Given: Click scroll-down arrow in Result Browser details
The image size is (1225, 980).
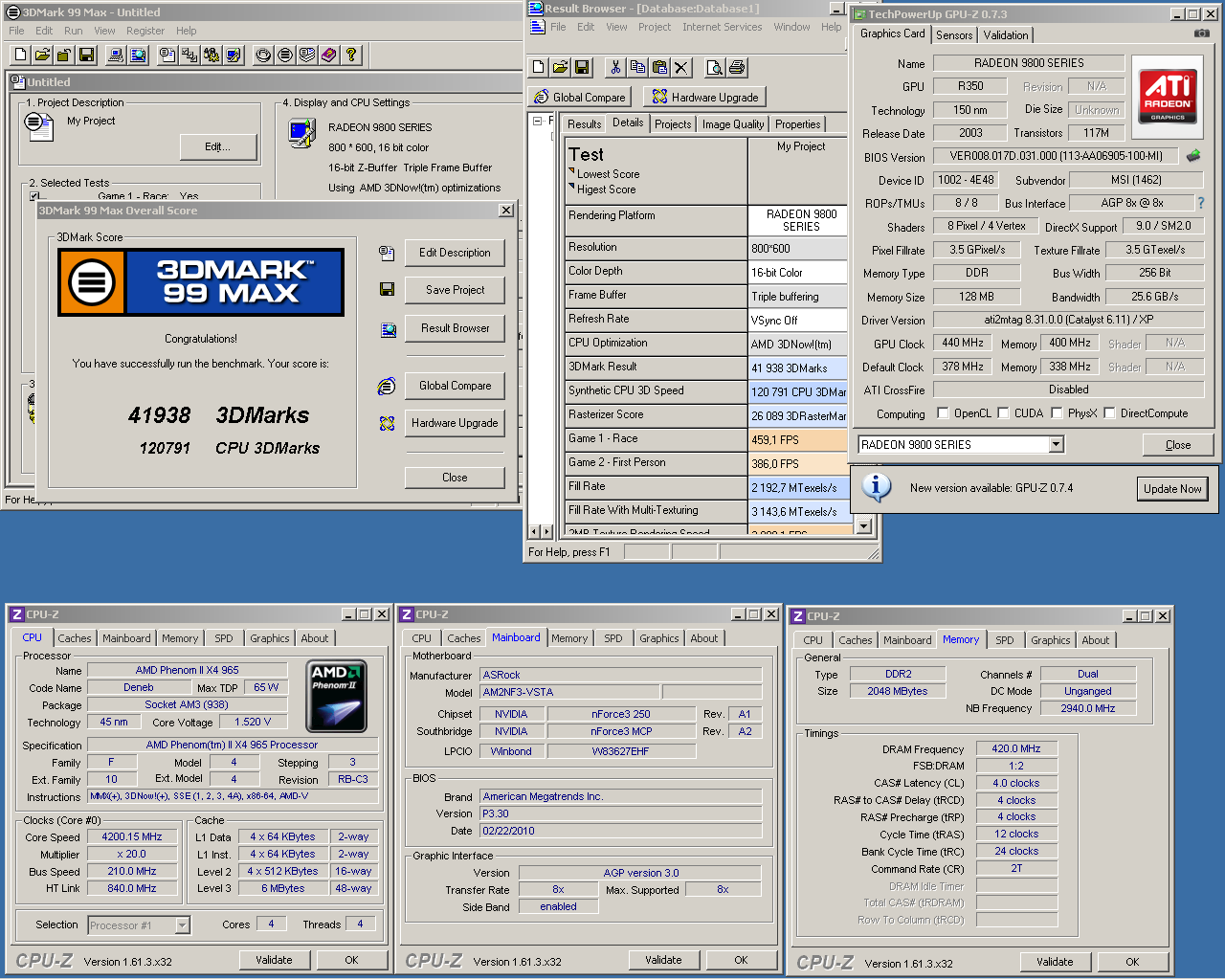Looking at the screenshot, I should (x=864, y=525).
